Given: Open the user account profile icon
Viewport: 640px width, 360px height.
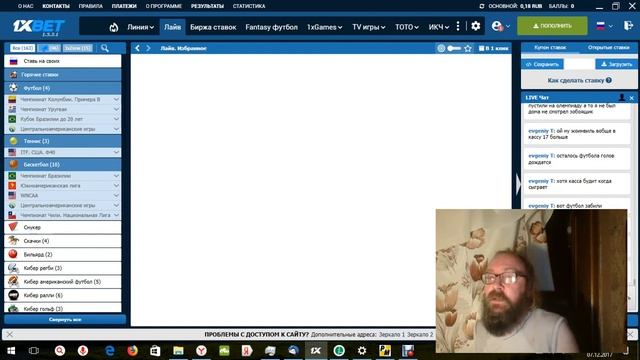Looking at the screenshot, I should click(x=497, y=26).
